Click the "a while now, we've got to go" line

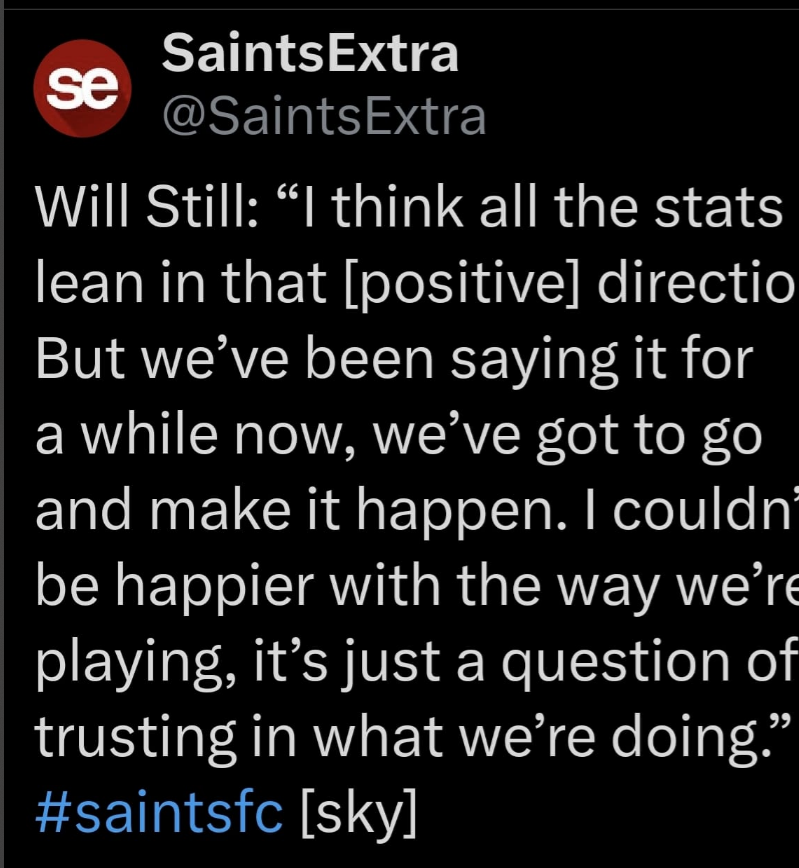398,435
